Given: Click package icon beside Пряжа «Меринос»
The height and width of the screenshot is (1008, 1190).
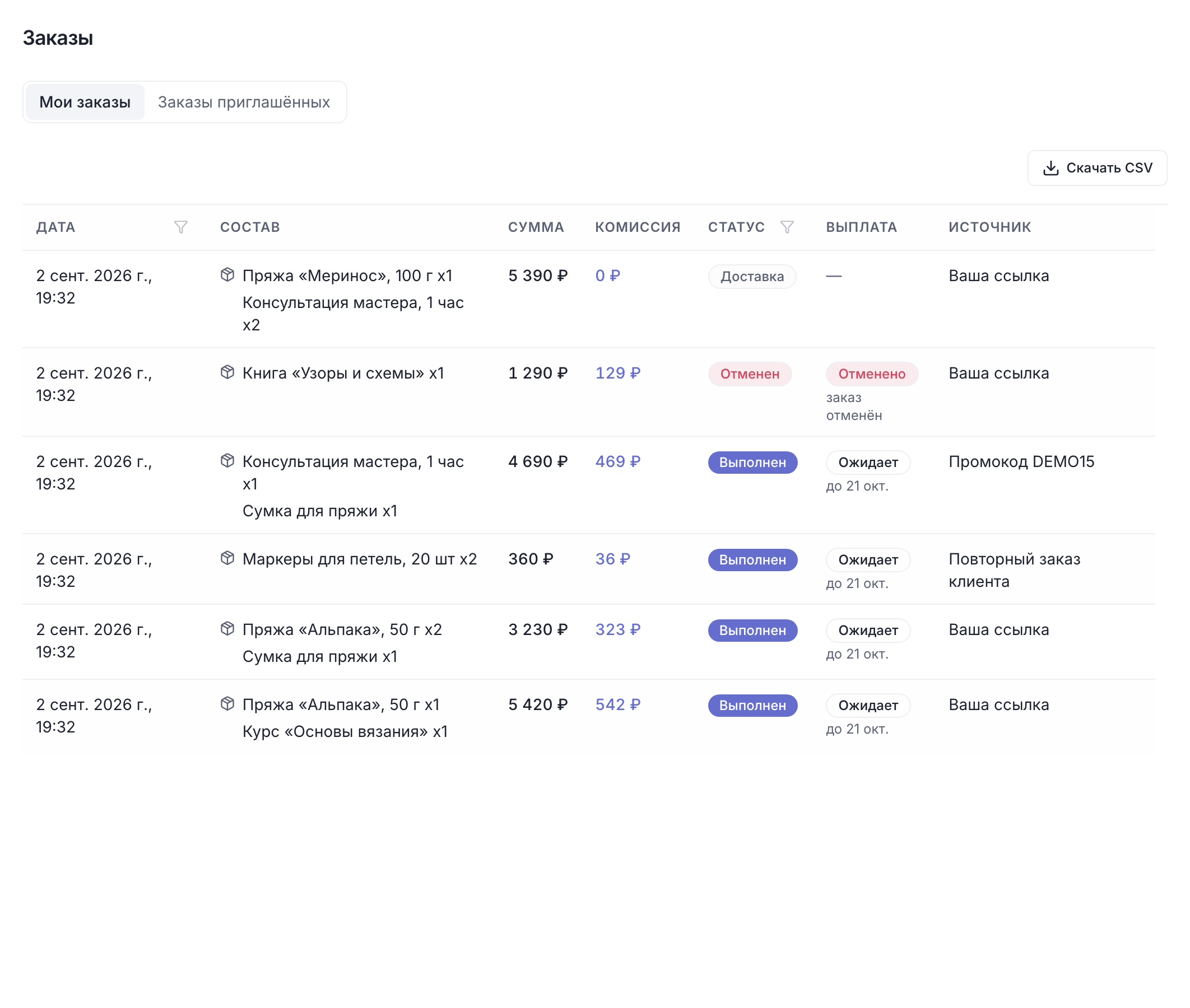Looking at the screenshot, I should 227,275.
